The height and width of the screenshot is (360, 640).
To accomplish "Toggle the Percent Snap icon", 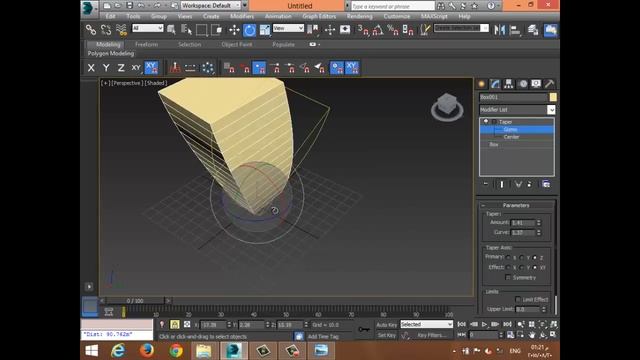I will pyautogui.click(x=393, y=30).
